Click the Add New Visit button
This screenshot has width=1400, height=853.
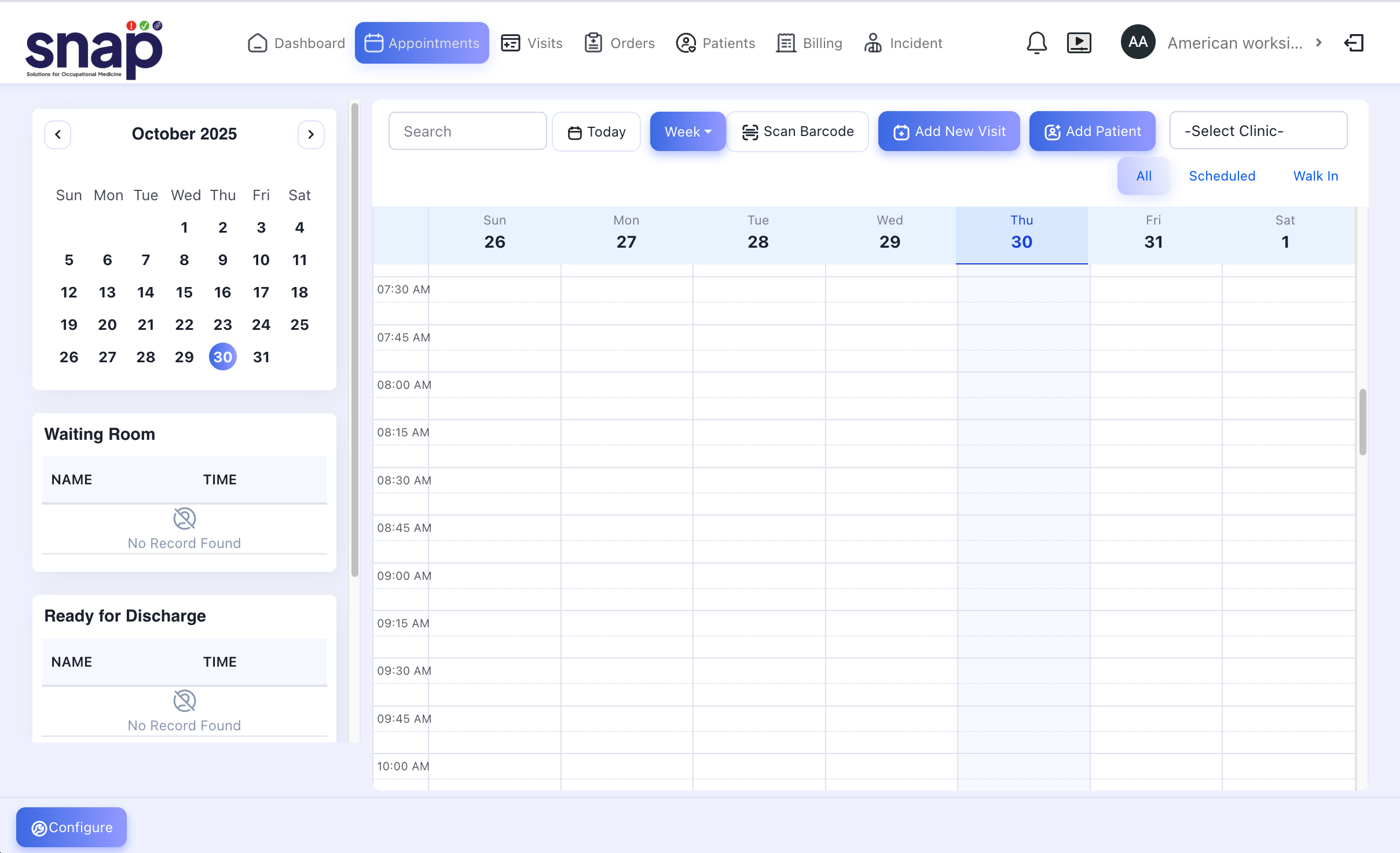click(x=948, y=131)
